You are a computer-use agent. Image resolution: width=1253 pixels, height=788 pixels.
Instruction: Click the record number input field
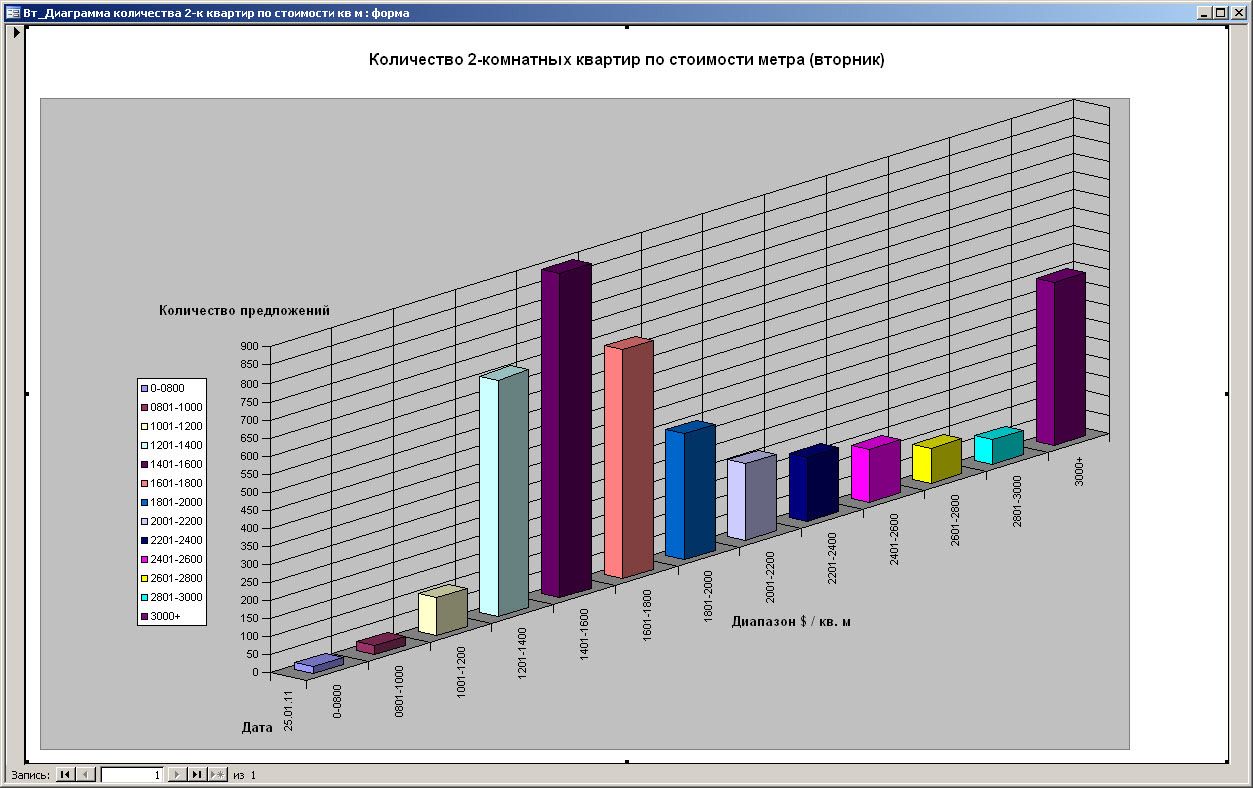(132, 775)
